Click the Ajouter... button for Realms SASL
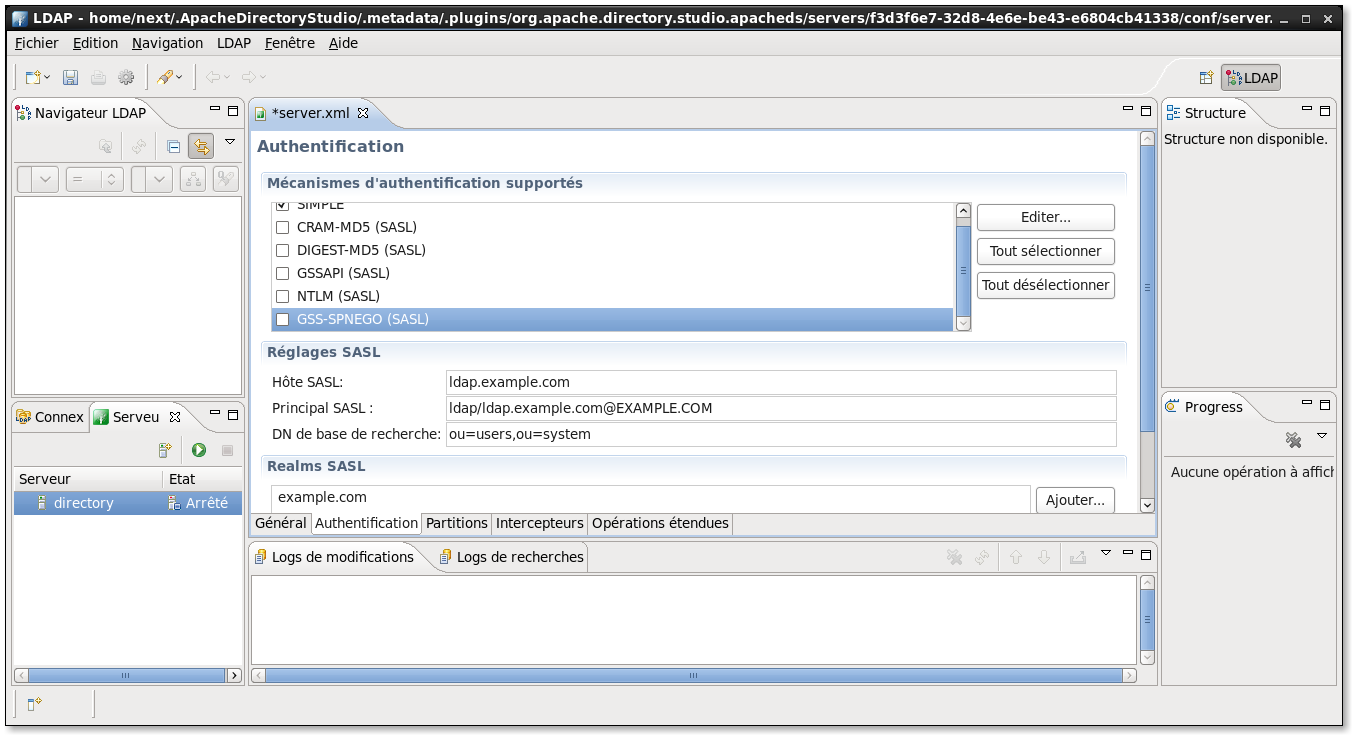Image resolution: width=1352 pixels, height=735 pixels. [1075, 500]
